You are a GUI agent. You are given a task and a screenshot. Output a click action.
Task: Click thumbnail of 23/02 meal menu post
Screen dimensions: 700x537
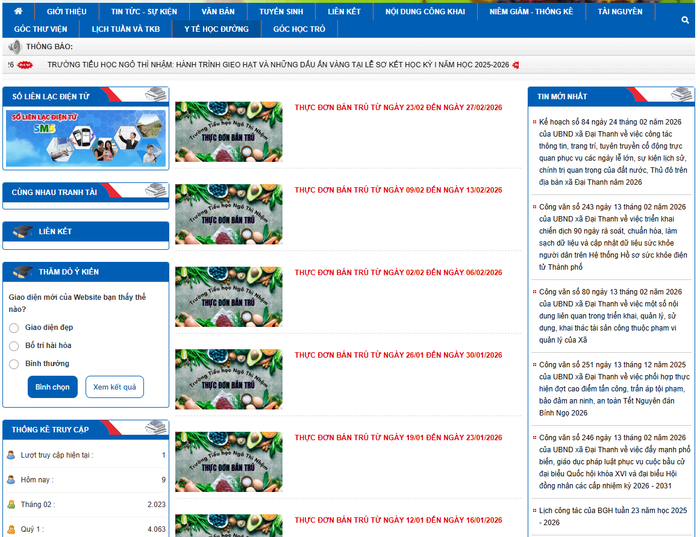229,132
